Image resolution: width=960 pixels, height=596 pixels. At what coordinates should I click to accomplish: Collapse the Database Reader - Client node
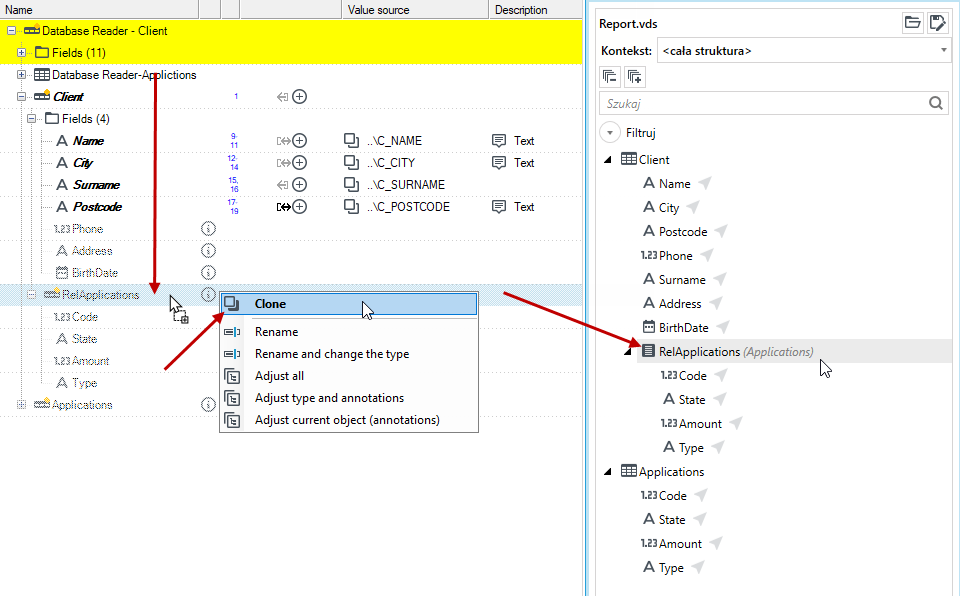pos(12,31)
